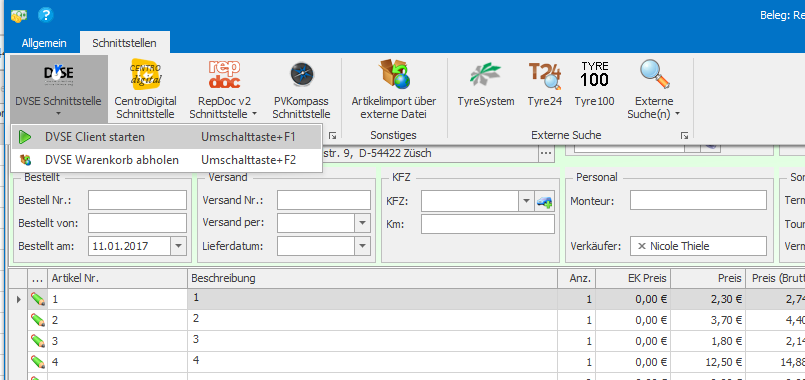
Task: Click into the Km field
Action: click(488, 224)
